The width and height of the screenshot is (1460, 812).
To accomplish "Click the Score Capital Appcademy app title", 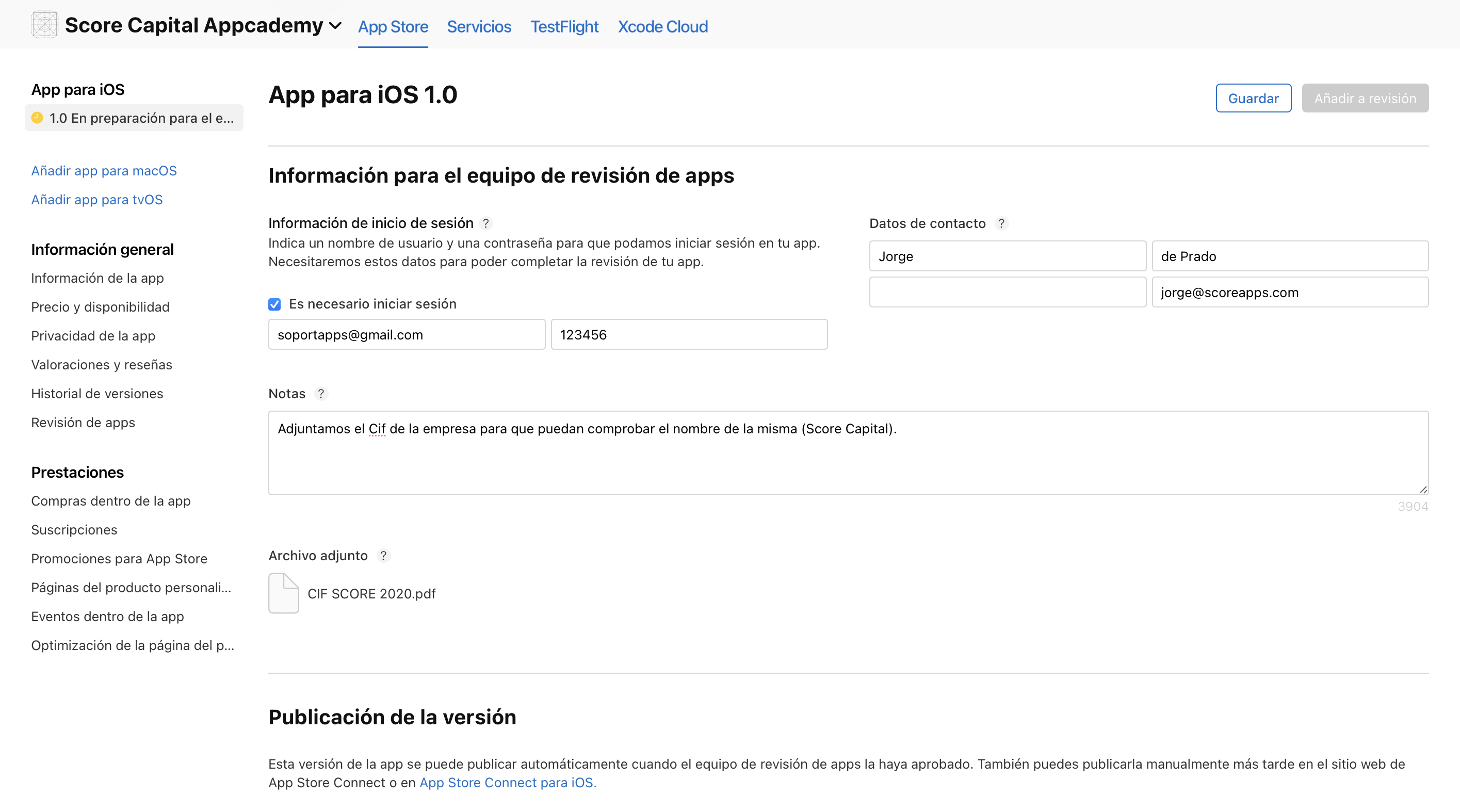I will (194, 25).
